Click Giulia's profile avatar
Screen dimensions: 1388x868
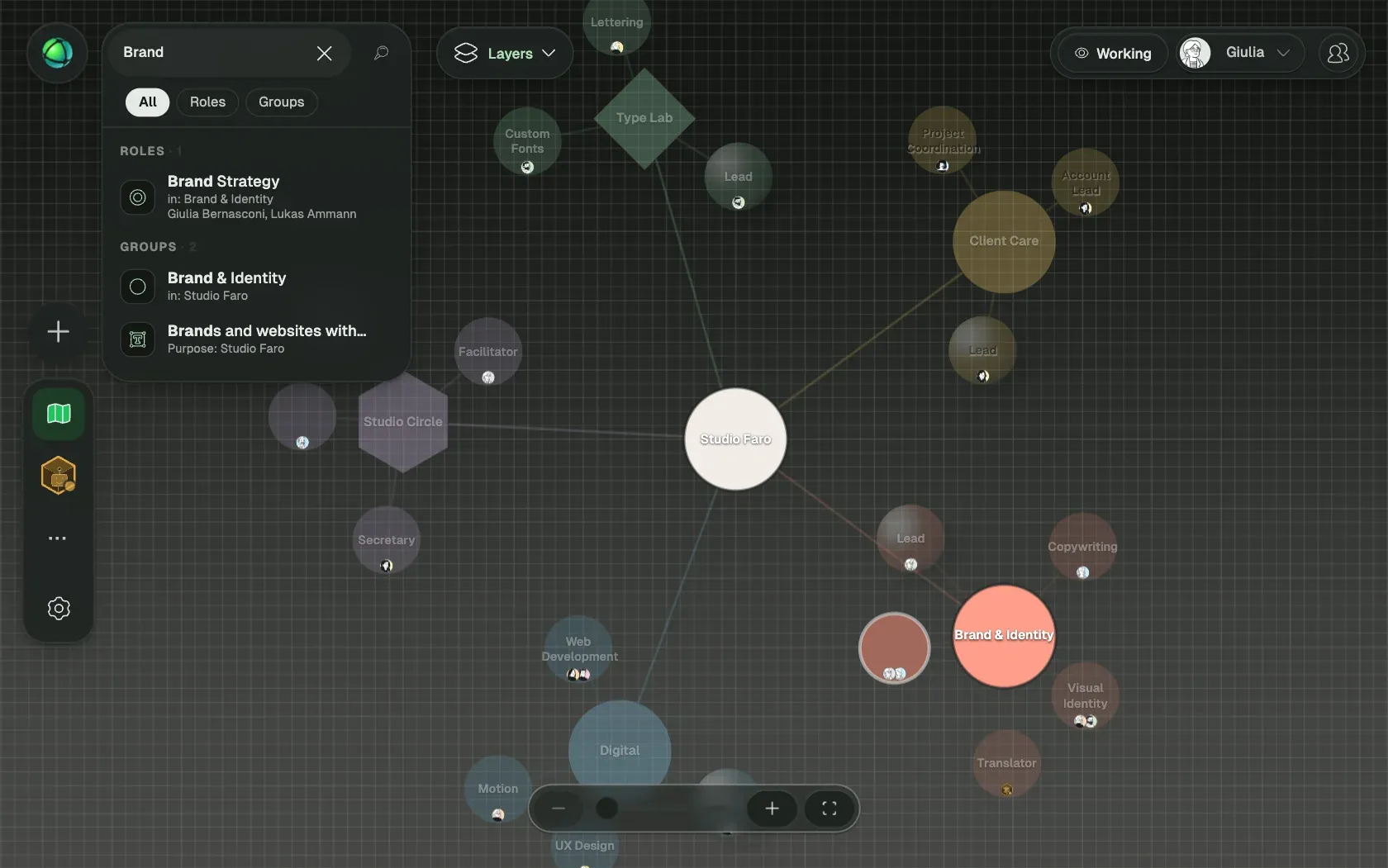[1195, 53]
